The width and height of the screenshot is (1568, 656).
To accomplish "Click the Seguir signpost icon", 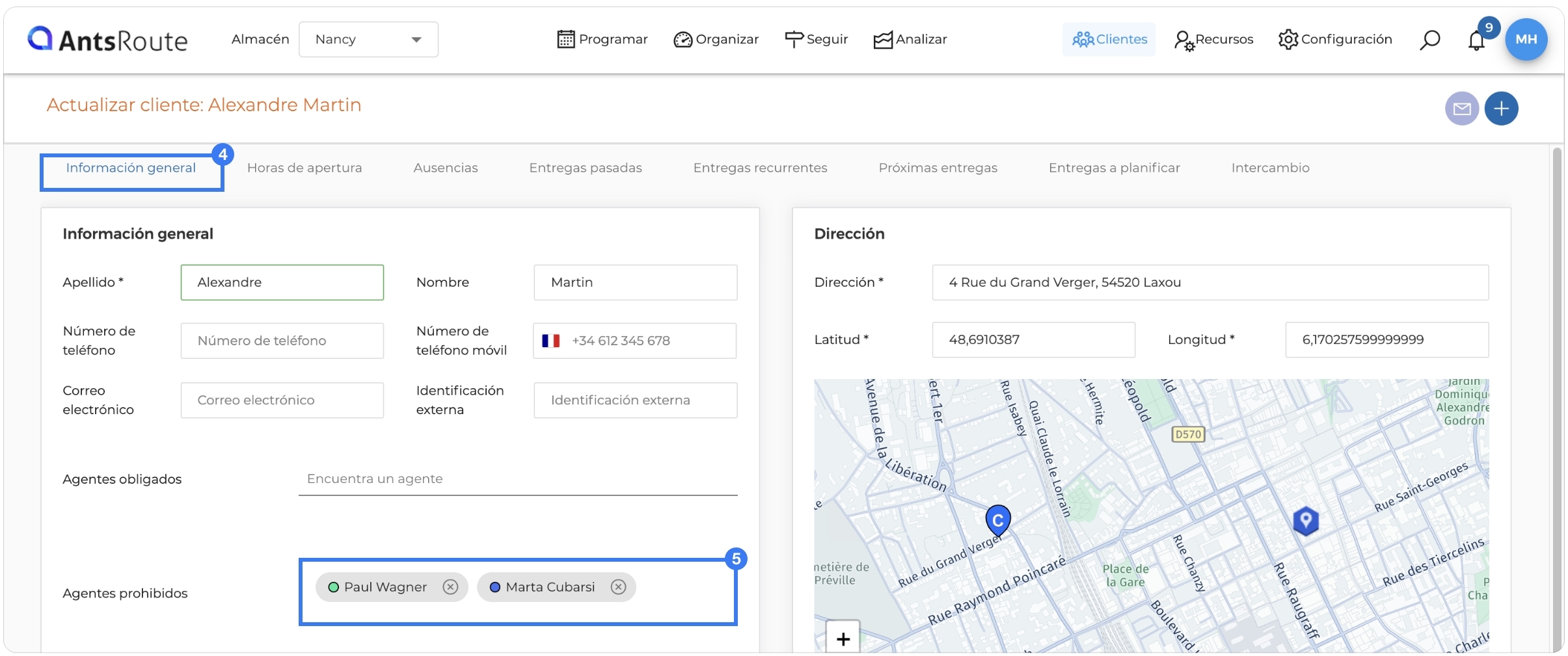I will point(794,39).
